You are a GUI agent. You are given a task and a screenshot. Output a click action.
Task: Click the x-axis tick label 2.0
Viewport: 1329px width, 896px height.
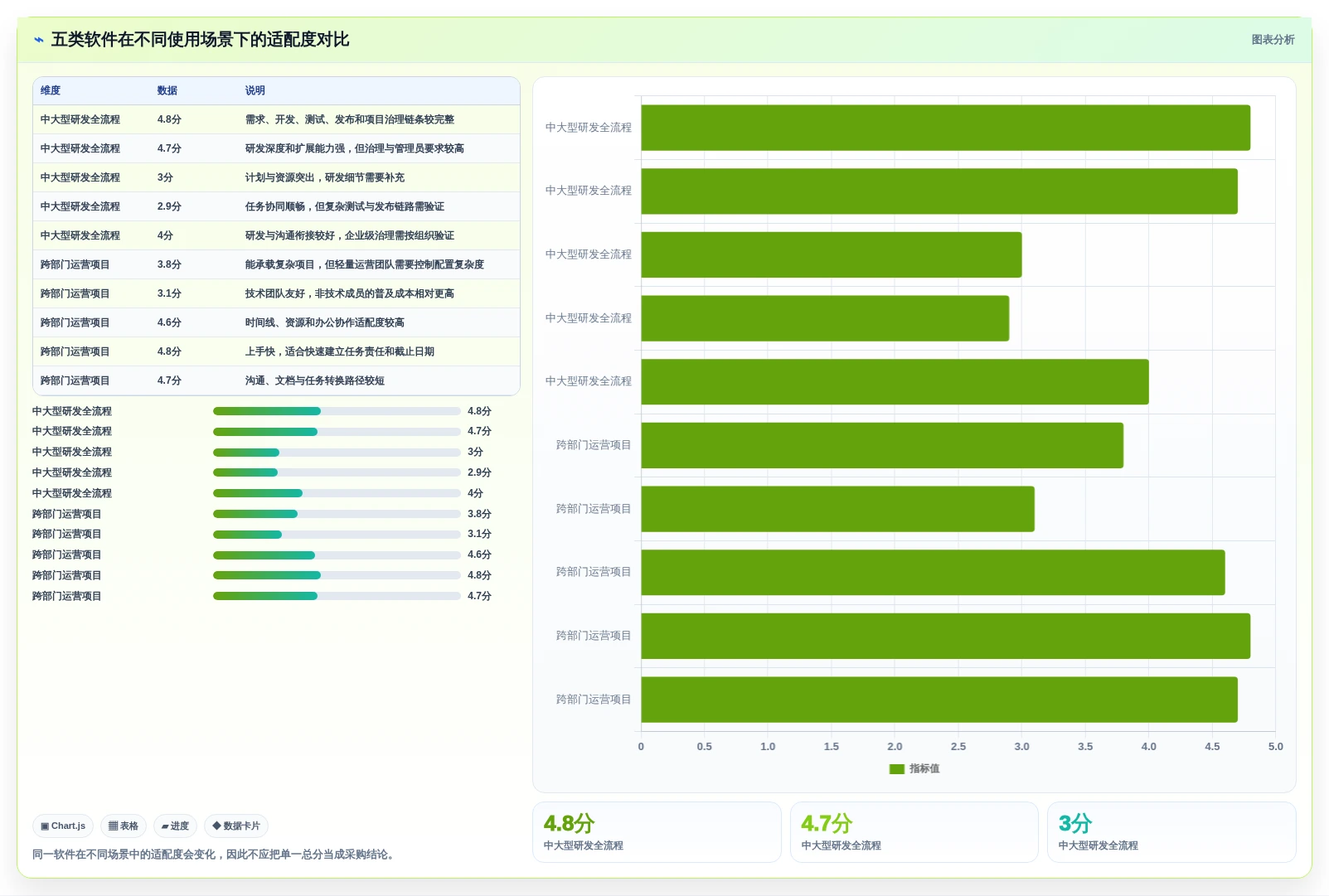(895, 747)
